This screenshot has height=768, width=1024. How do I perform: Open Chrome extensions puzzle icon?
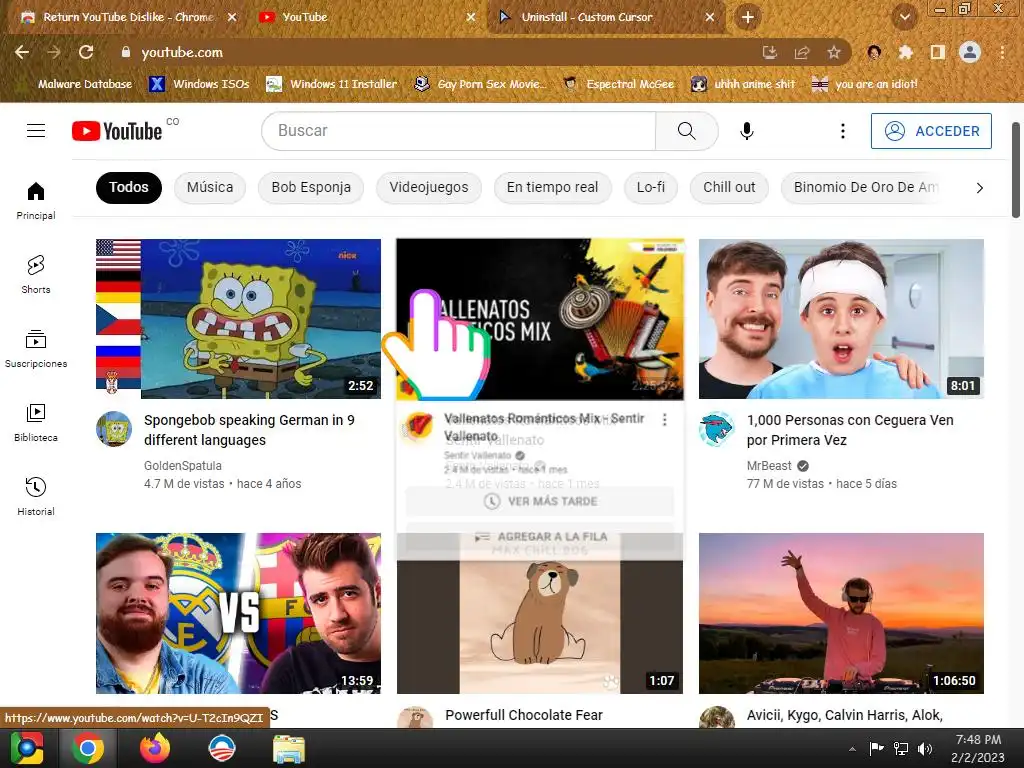[905, 52]
